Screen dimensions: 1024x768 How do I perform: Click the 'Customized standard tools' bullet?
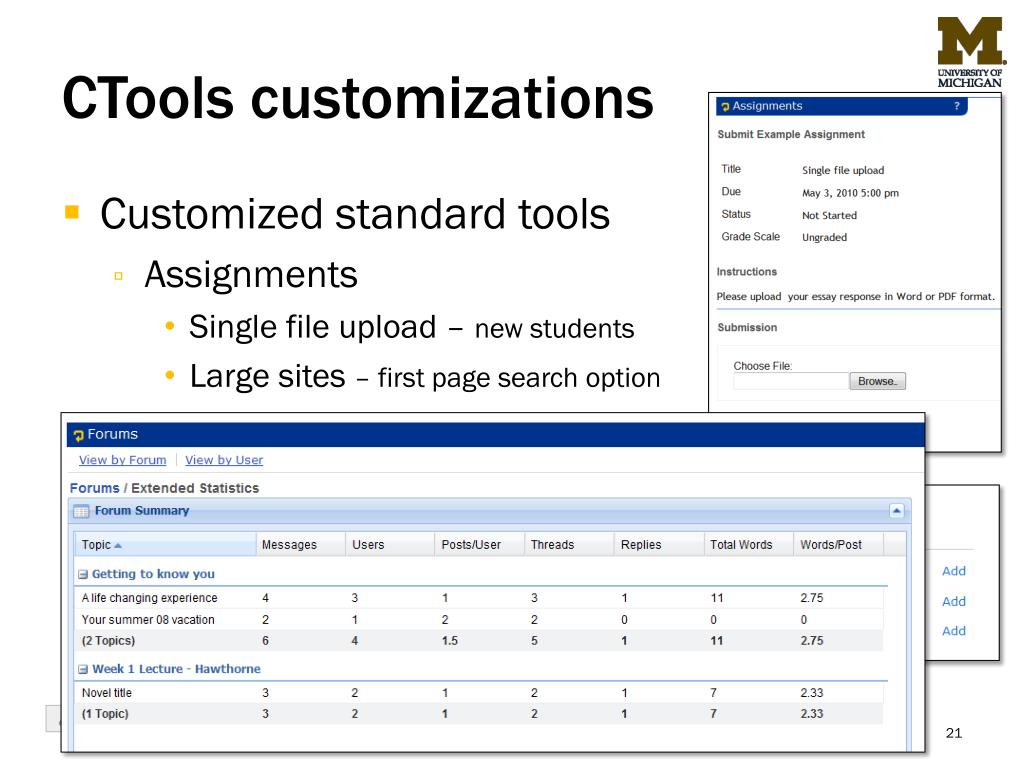coord(355,214)
